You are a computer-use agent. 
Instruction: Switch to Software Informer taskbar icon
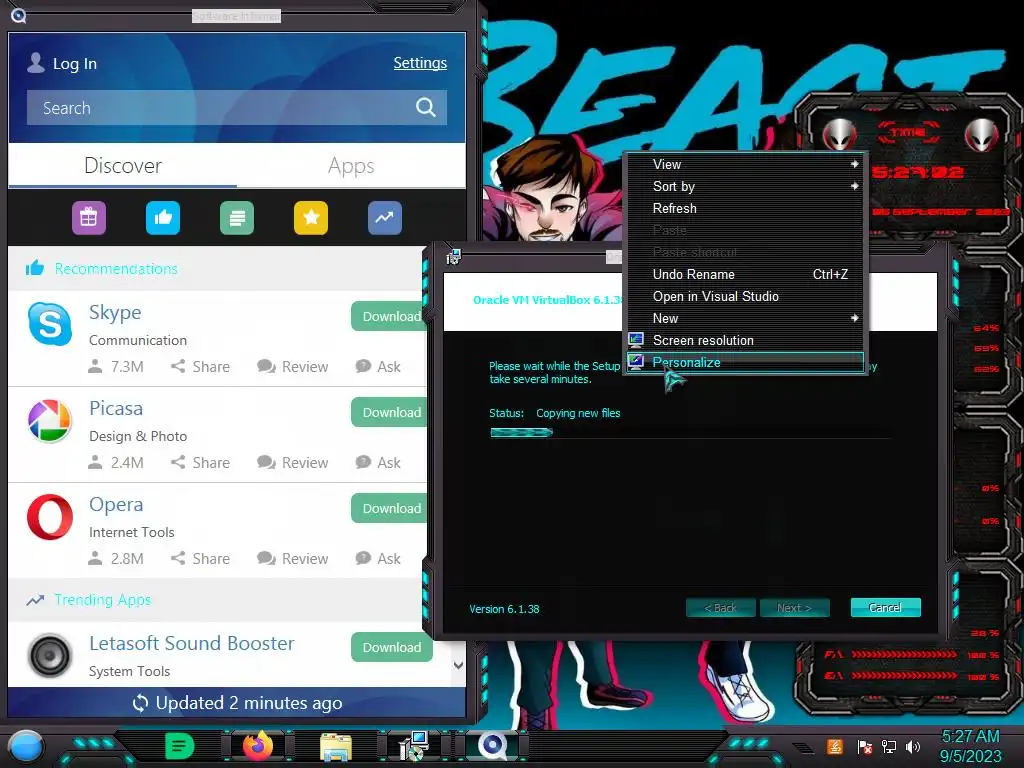tap(492, 746)
